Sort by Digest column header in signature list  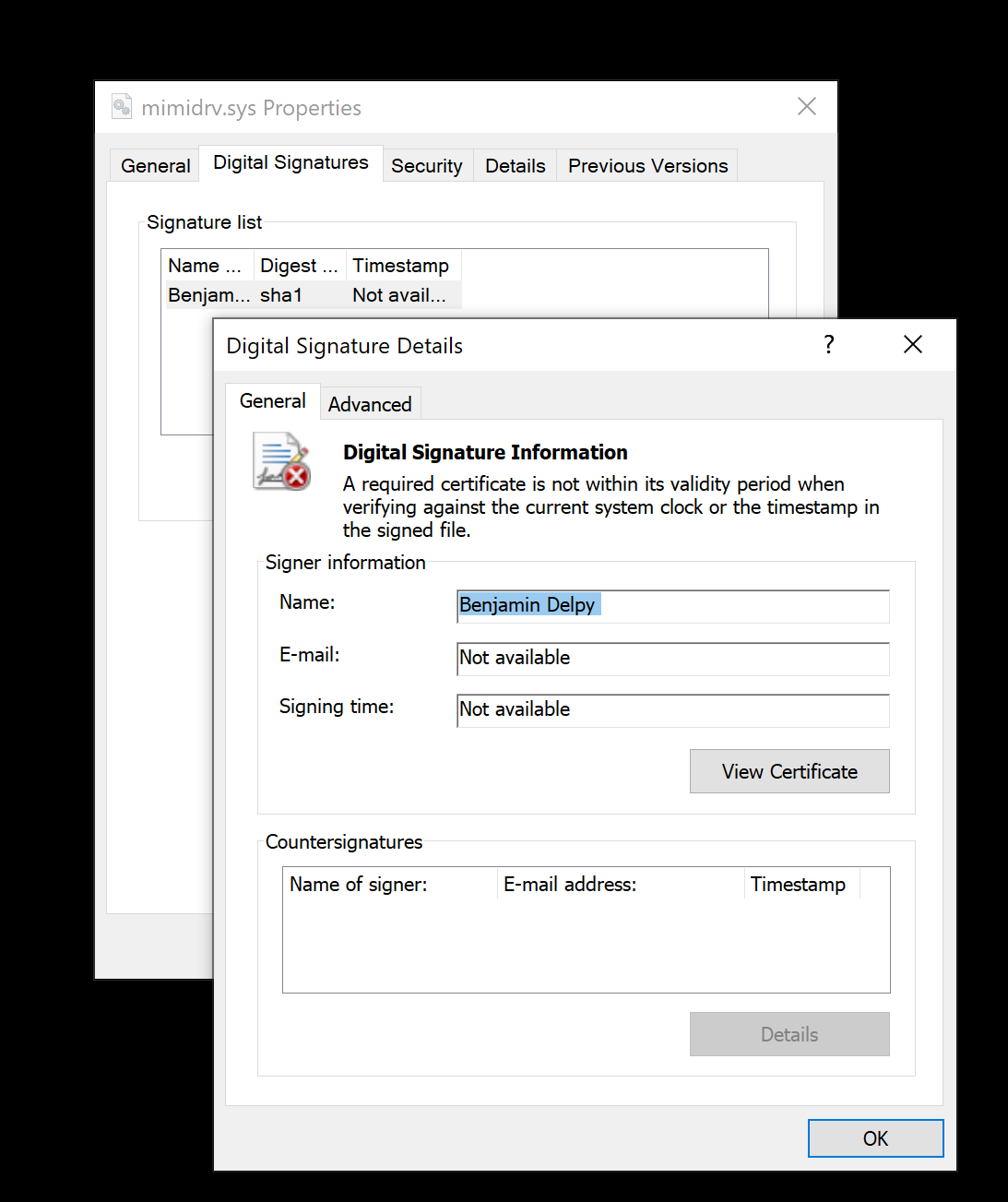(299, 266)
